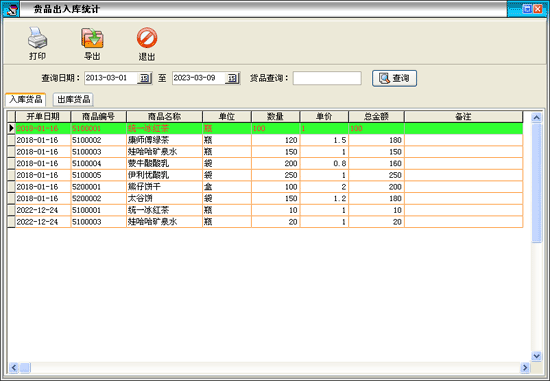The image size is (550, 381).
Task: Click the horizontal scrollbar right arrow
Action: coord(525,368)
